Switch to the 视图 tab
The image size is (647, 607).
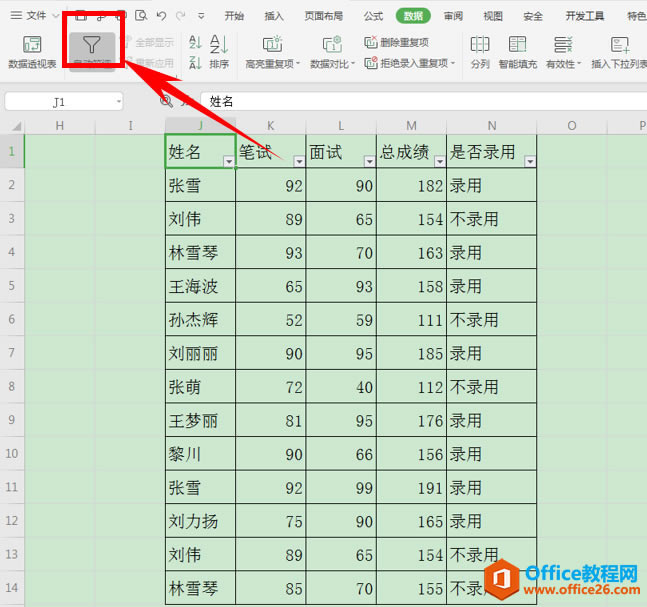(x=493, y=16)
